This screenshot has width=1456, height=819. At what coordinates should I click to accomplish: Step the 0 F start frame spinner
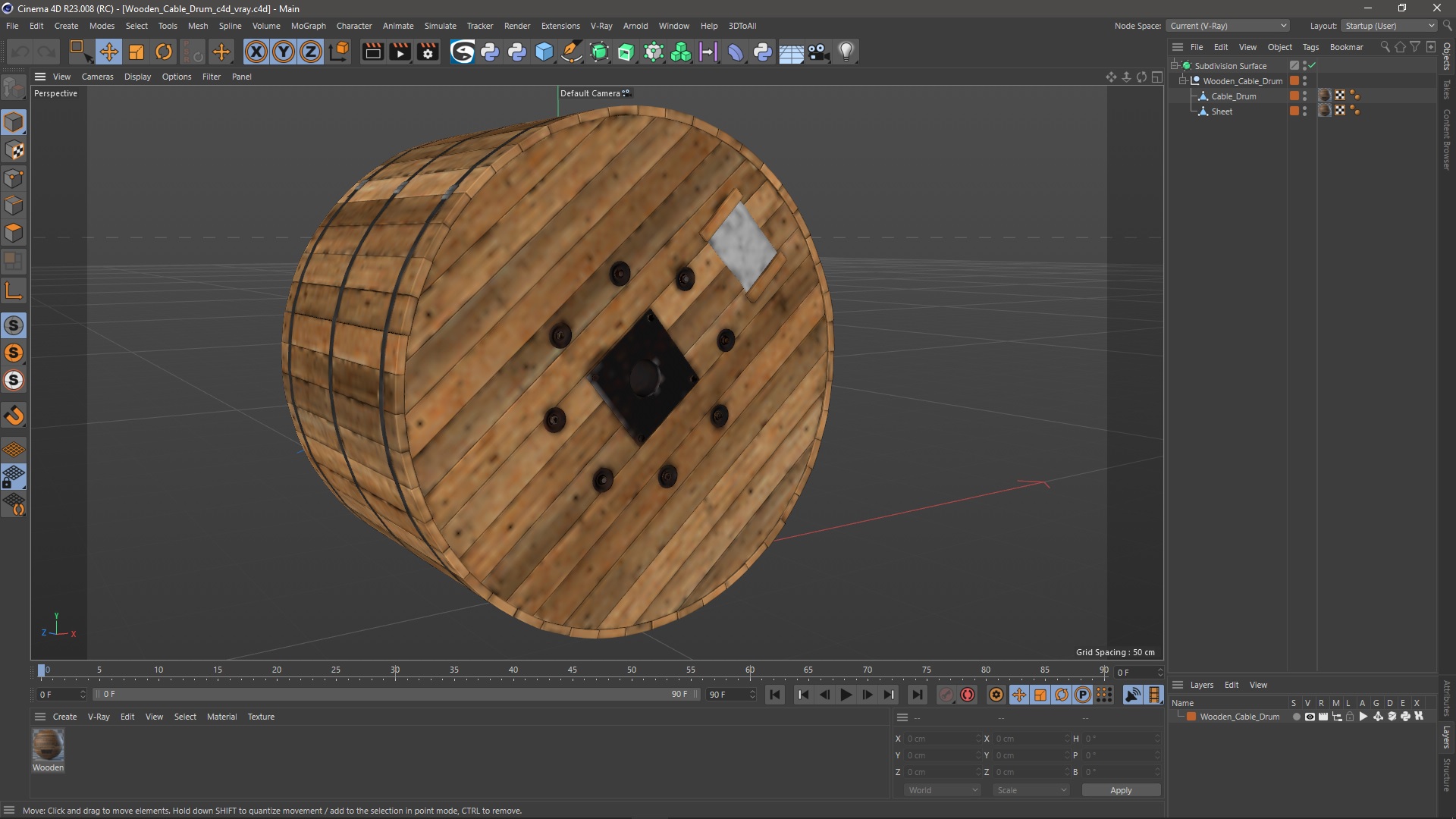click(x=83, y=695)
